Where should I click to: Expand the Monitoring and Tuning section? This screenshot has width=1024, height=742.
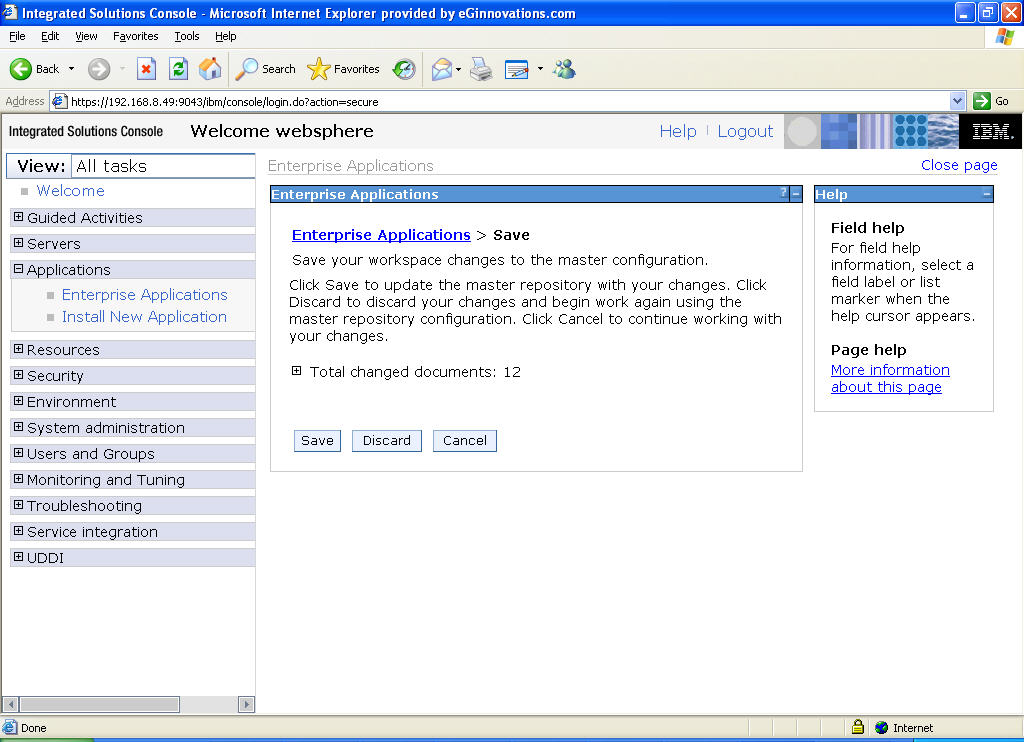point(18,479)
